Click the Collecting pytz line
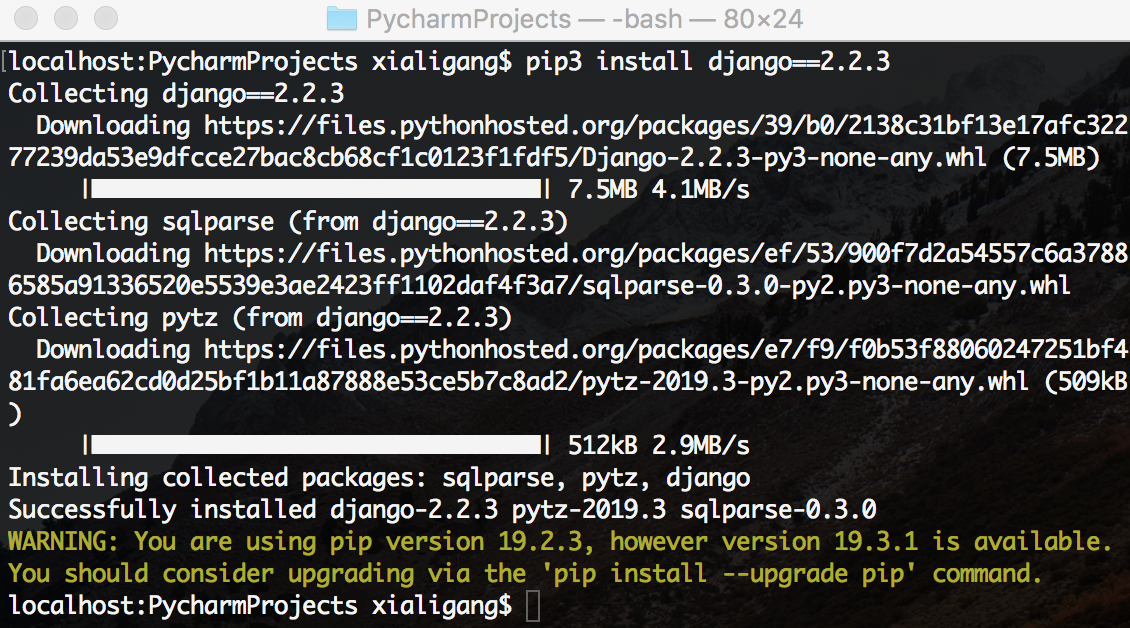 (x=260, y=318)
